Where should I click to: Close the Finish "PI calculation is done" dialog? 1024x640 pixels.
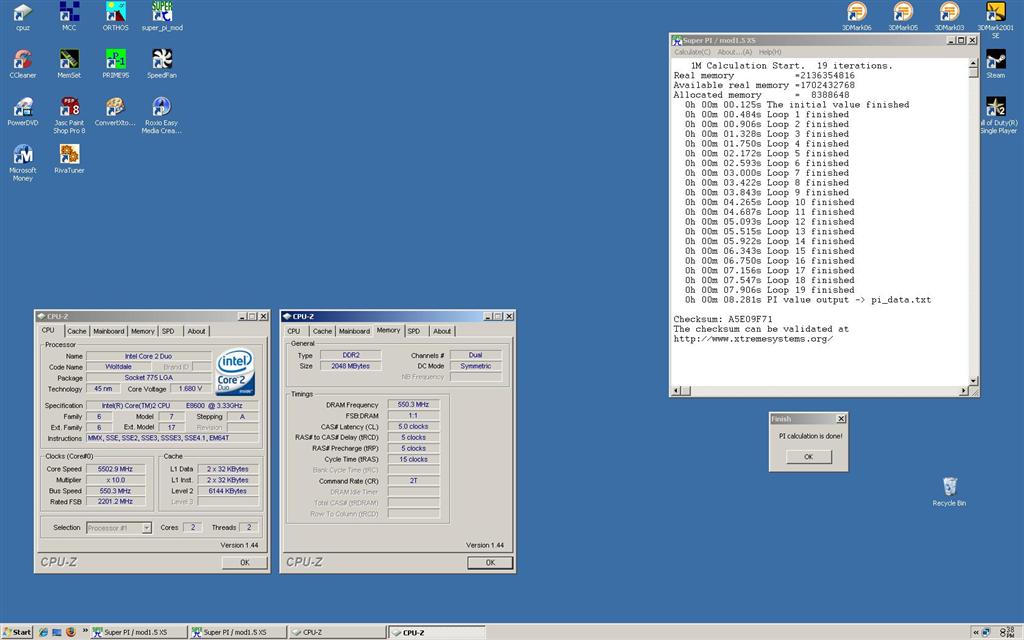point(841,419)
